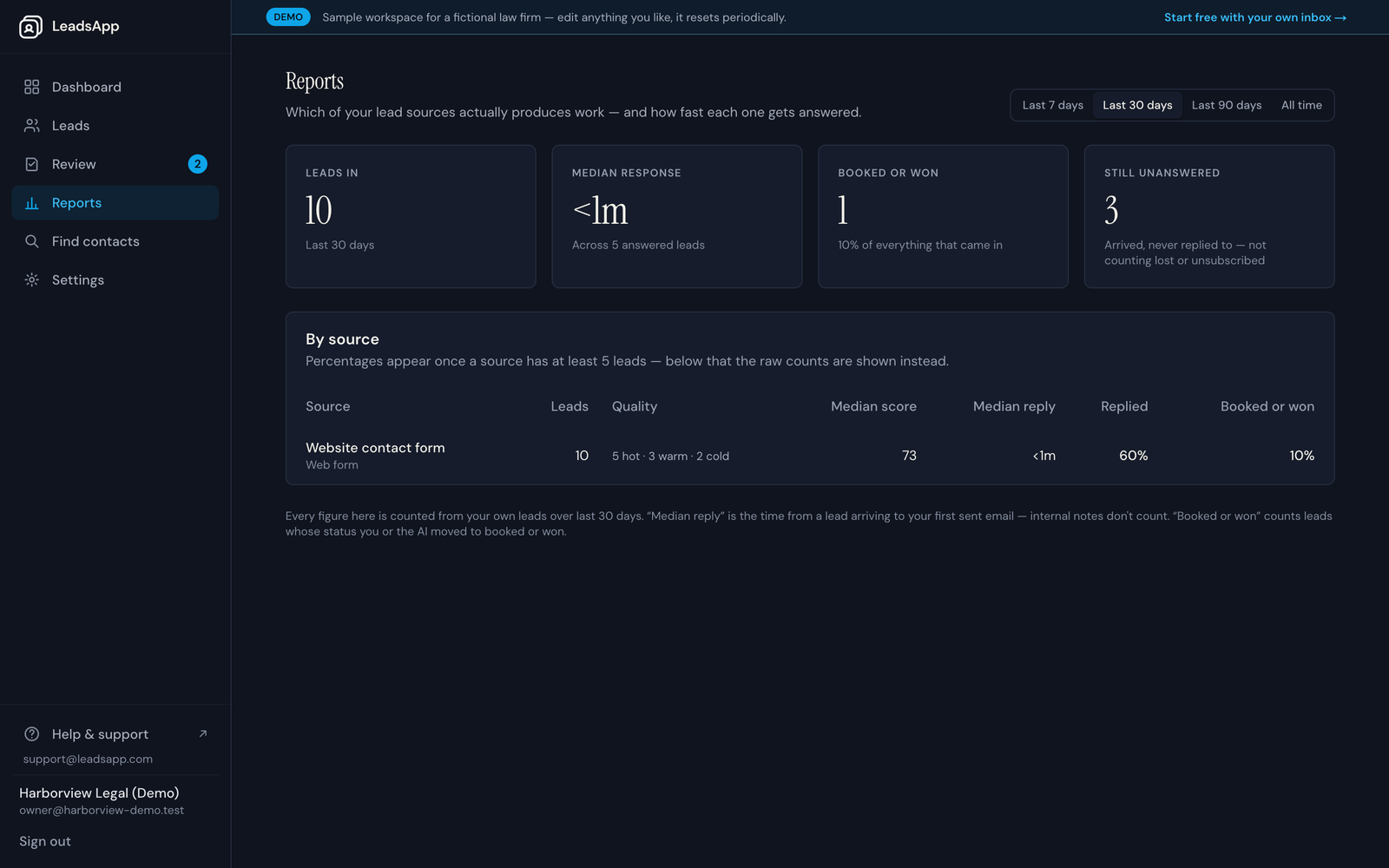Click the Leads people icon

[32, 126]
